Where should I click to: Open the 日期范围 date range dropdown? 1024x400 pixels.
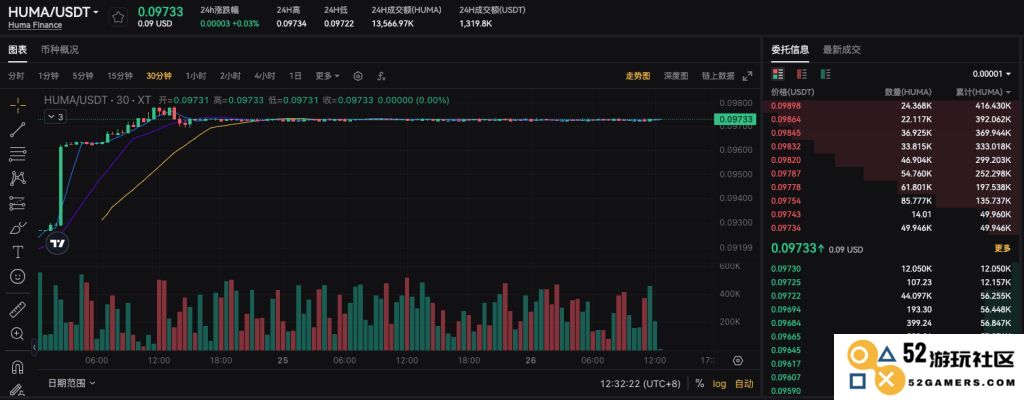[x=71, y=383]
